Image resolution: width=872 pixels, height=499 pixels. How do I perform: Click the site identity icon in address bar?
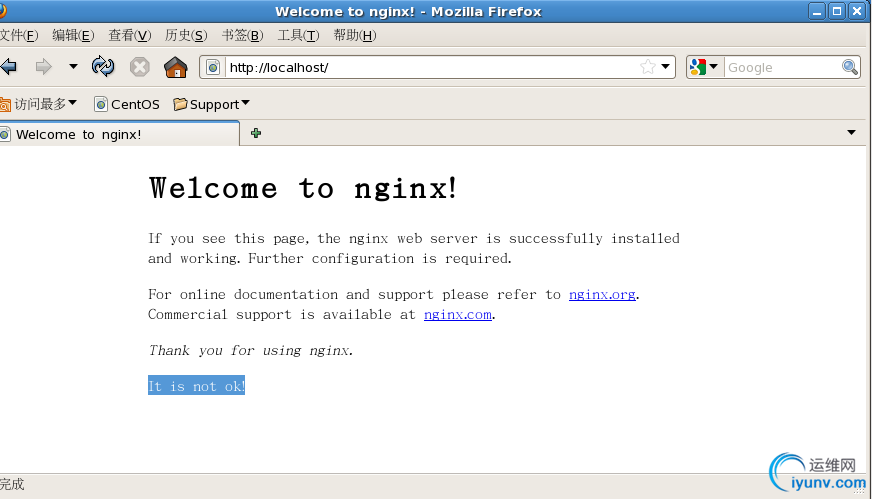[213, 68]
